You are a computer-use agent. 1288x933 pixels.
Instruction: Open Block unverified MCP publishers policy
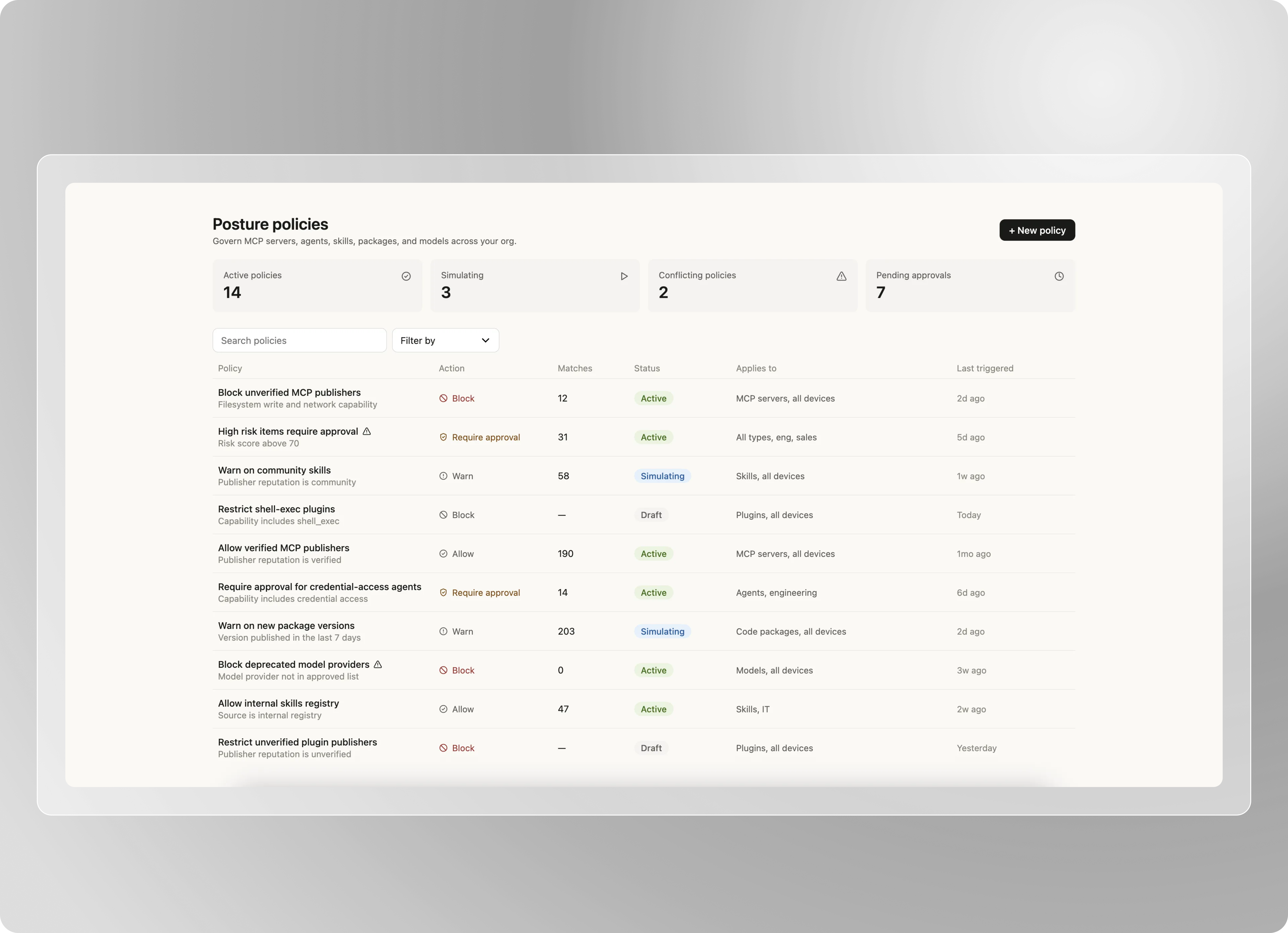click(x=289, y=392)
